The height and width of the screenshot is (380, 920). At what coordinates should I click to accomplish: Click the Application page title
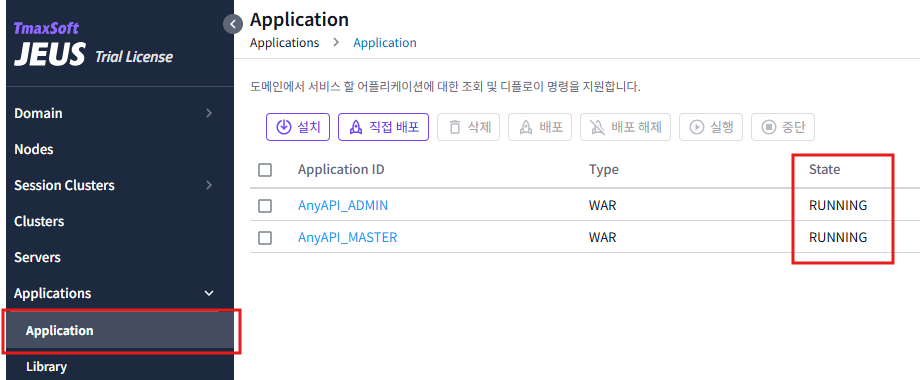(x=299, y=19)
